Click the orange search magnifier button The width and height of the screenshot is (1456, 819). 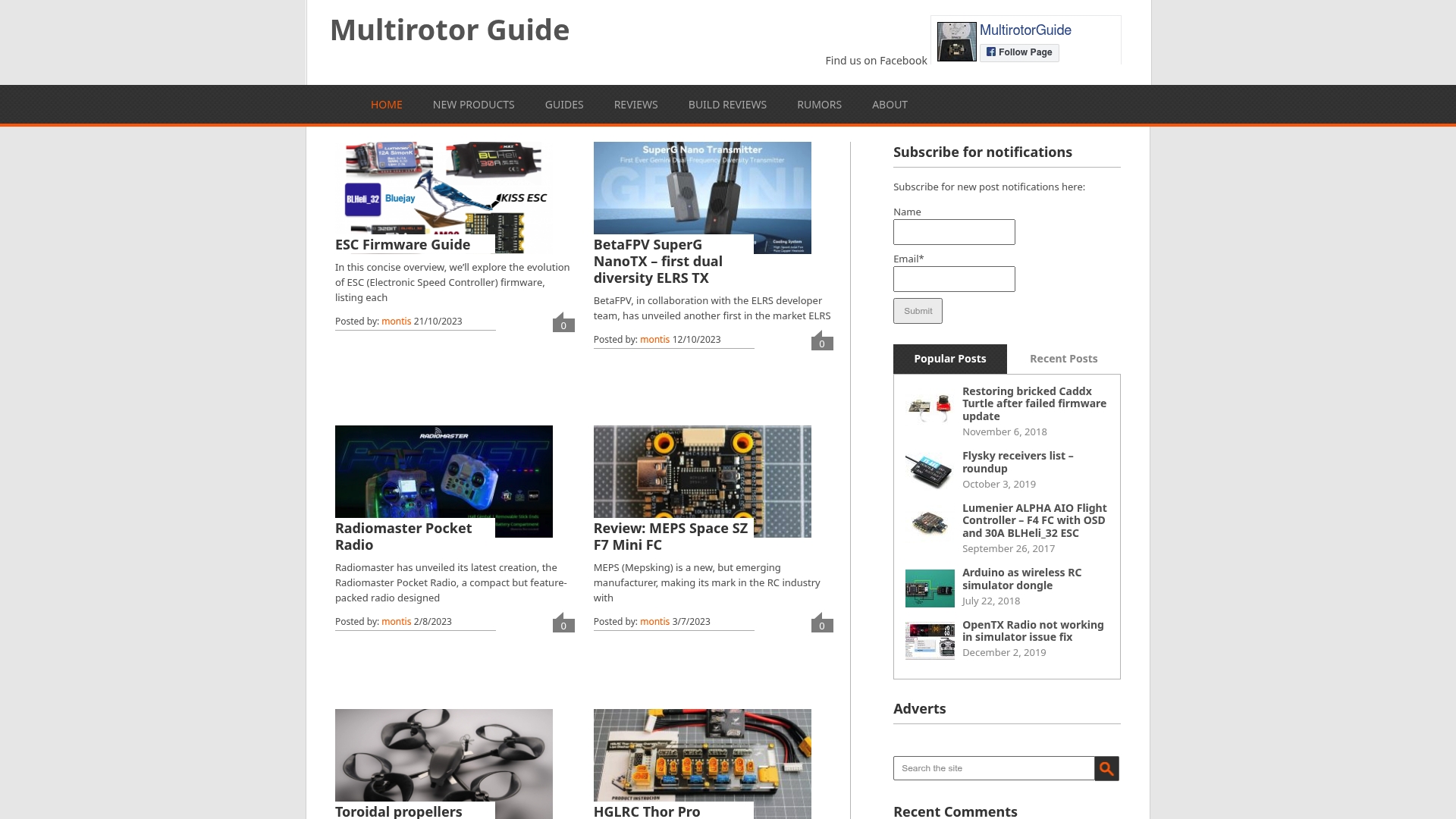1106,768
